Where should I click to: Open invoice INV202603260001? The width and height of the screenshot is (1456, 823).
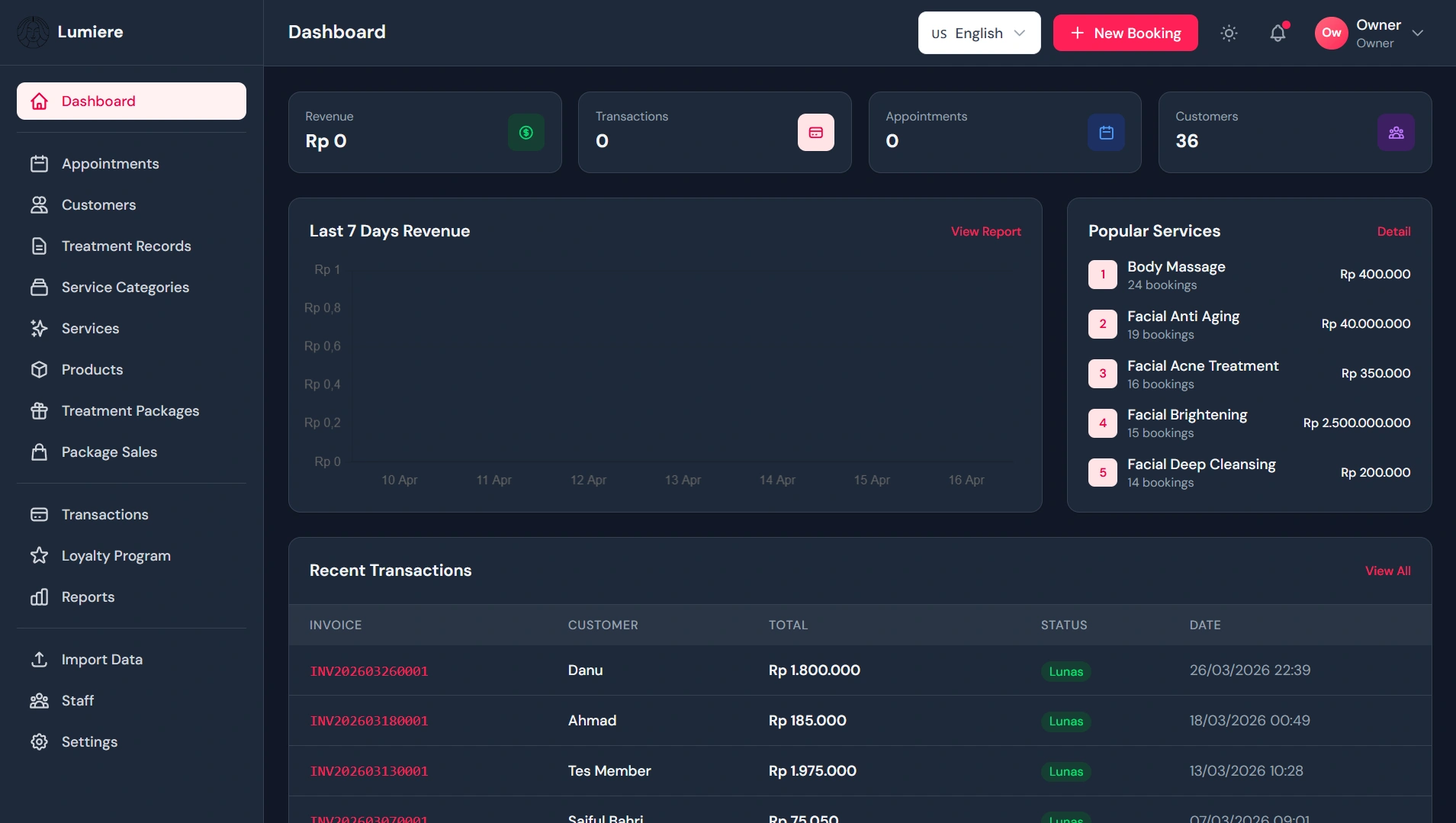click(x=369, y=671)
